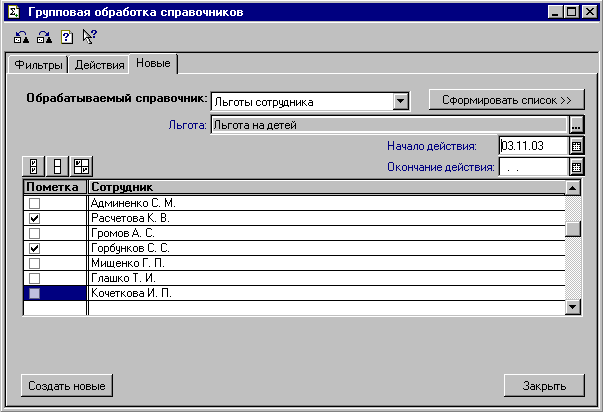Click the Закрыть button
603x412 pixels.
544,385
